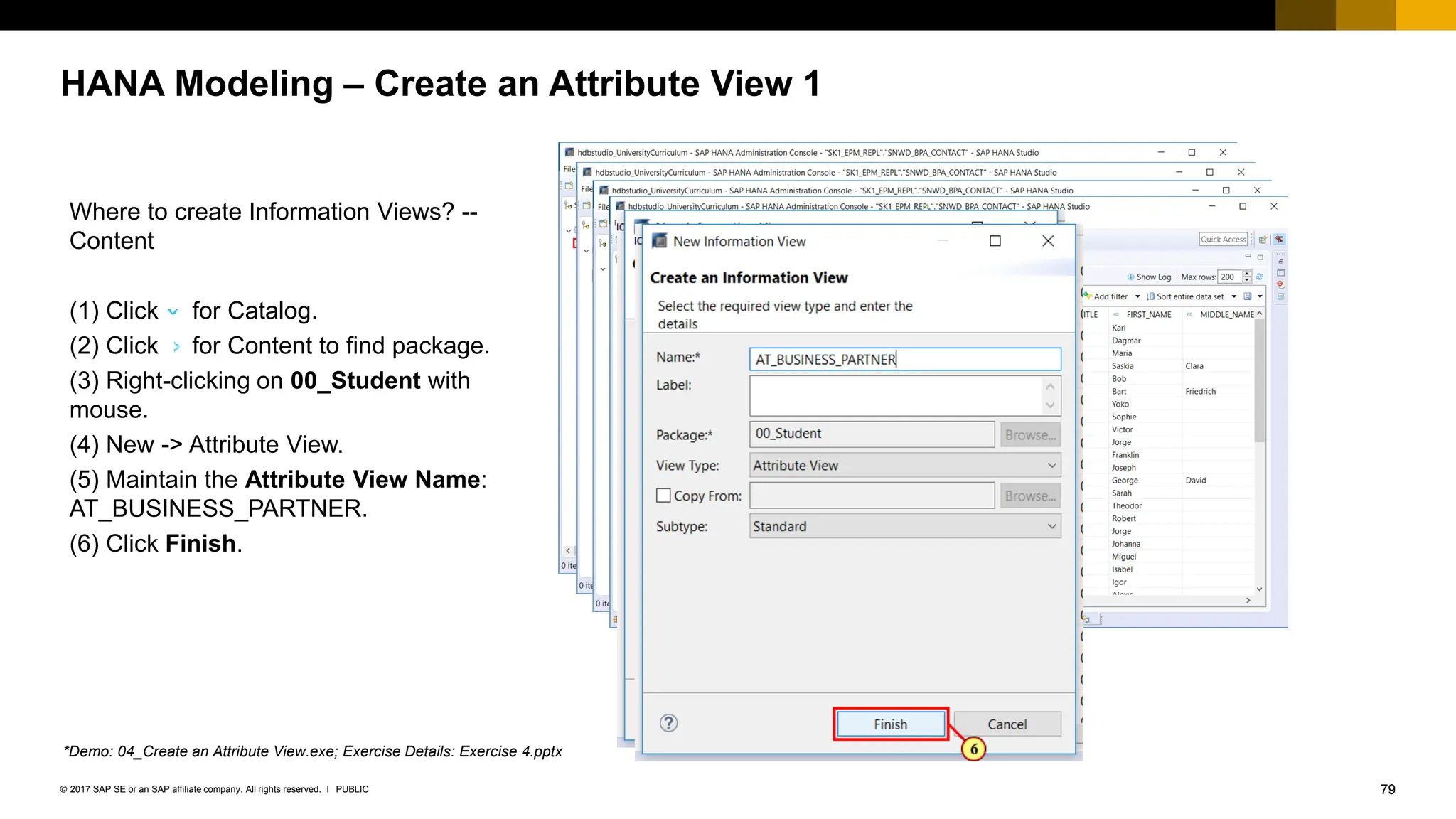The height and width of the screenshot is (819, 1456).
Task: Click the refresh icon next to Max rows
Action: 1260,277
